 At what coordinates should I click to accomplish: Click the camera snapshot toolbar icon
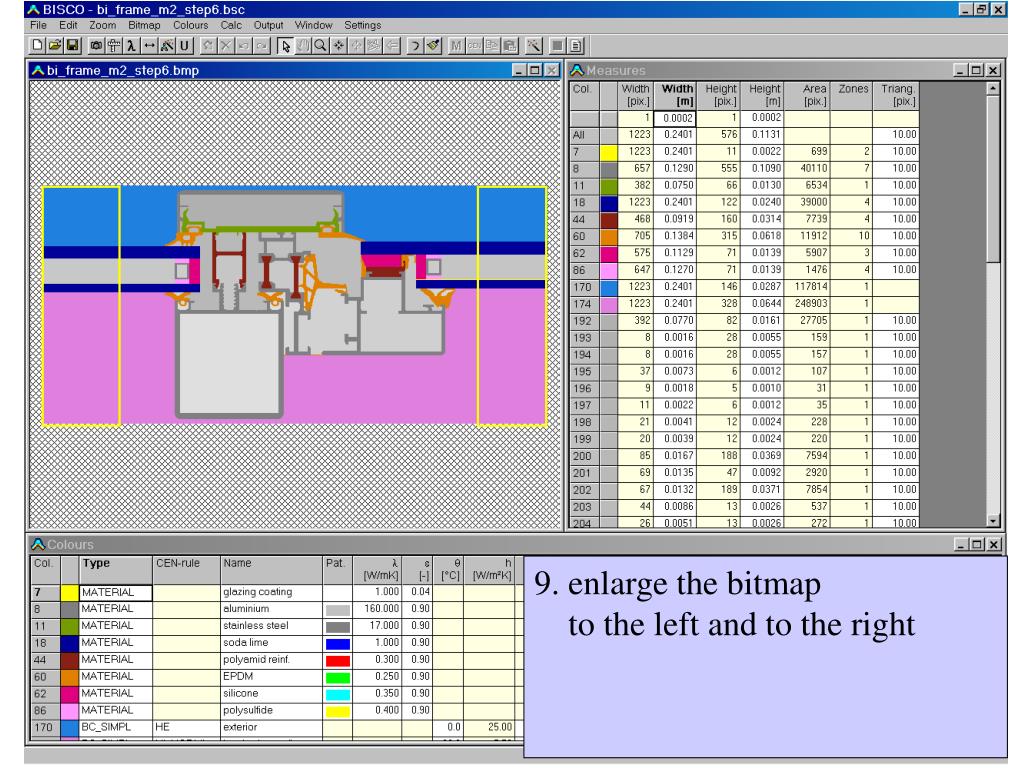97,46
